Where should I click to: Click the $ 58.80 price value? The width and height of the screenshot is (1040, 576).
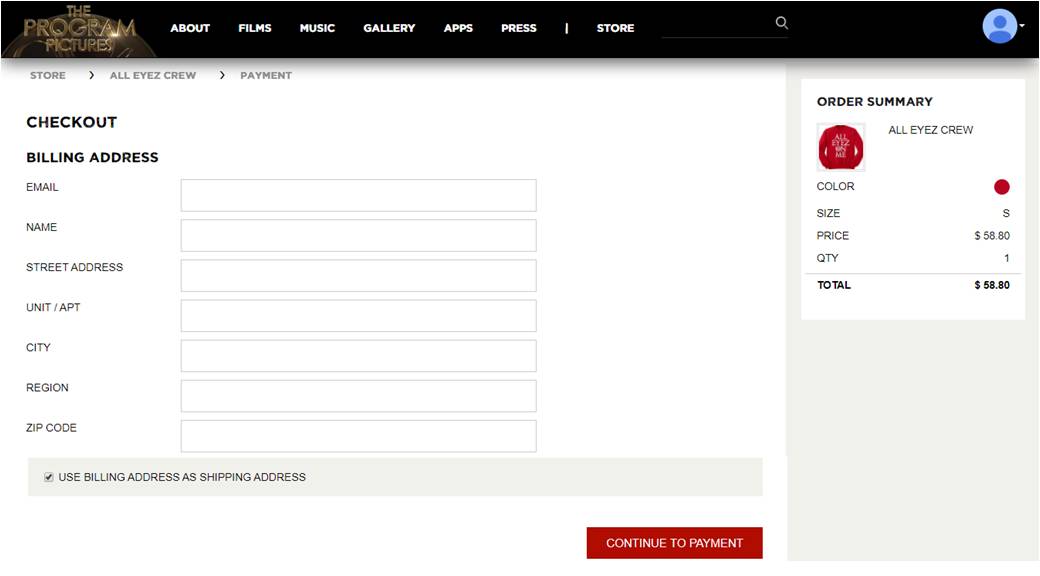click(x=992, y=236)
